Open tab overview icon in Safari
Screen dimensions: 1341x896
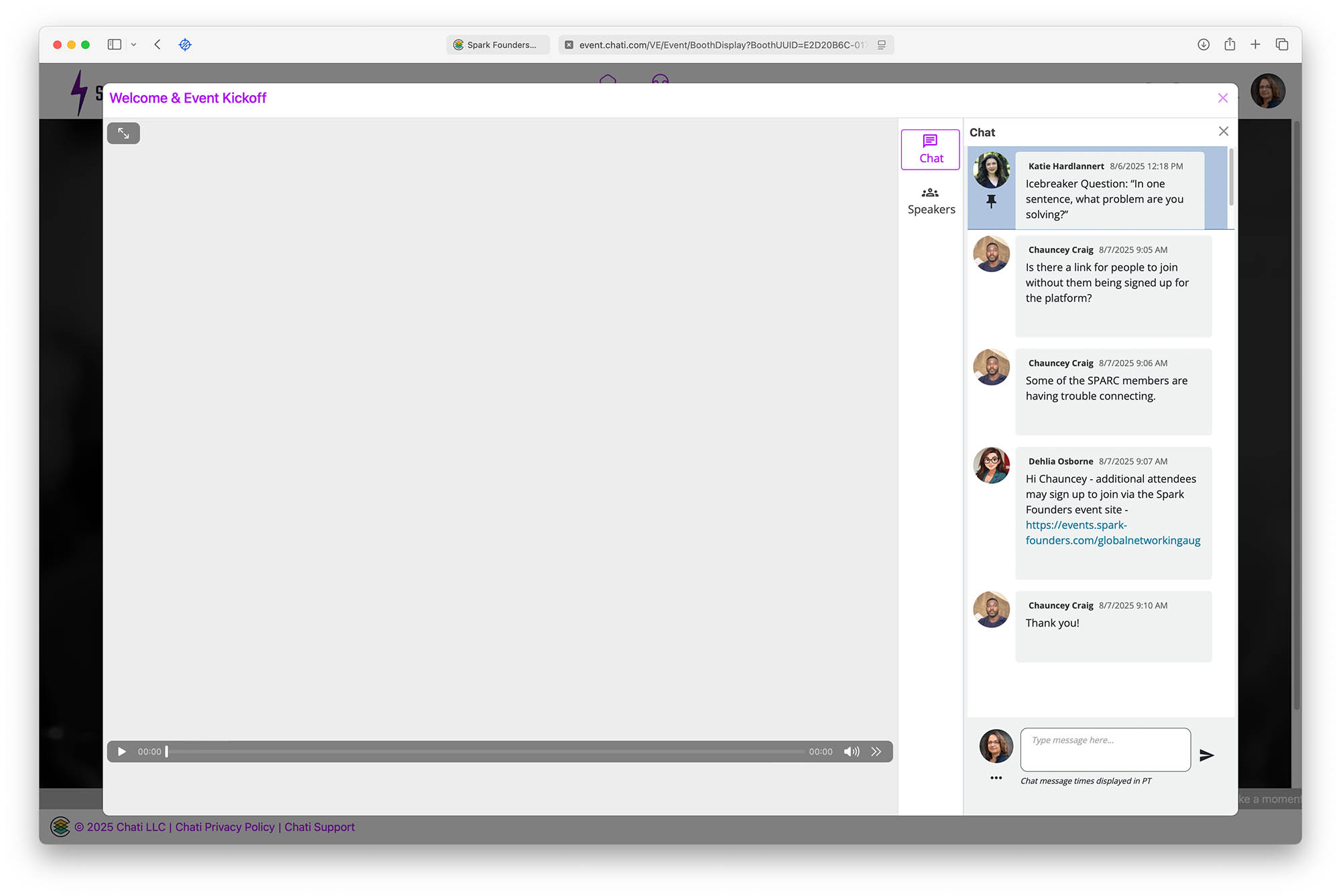1281,44
